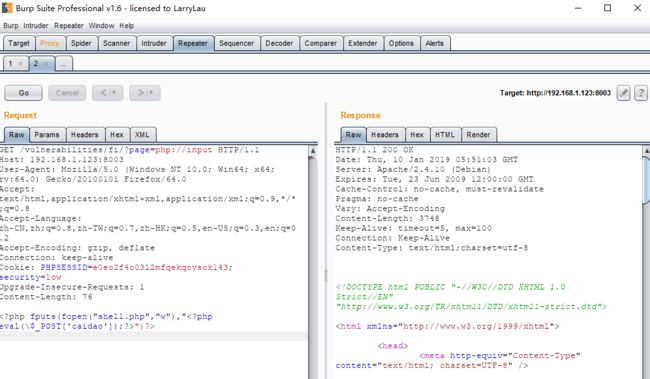
Task: Select the Request Hex tab
Action: (x=117, y=135)
